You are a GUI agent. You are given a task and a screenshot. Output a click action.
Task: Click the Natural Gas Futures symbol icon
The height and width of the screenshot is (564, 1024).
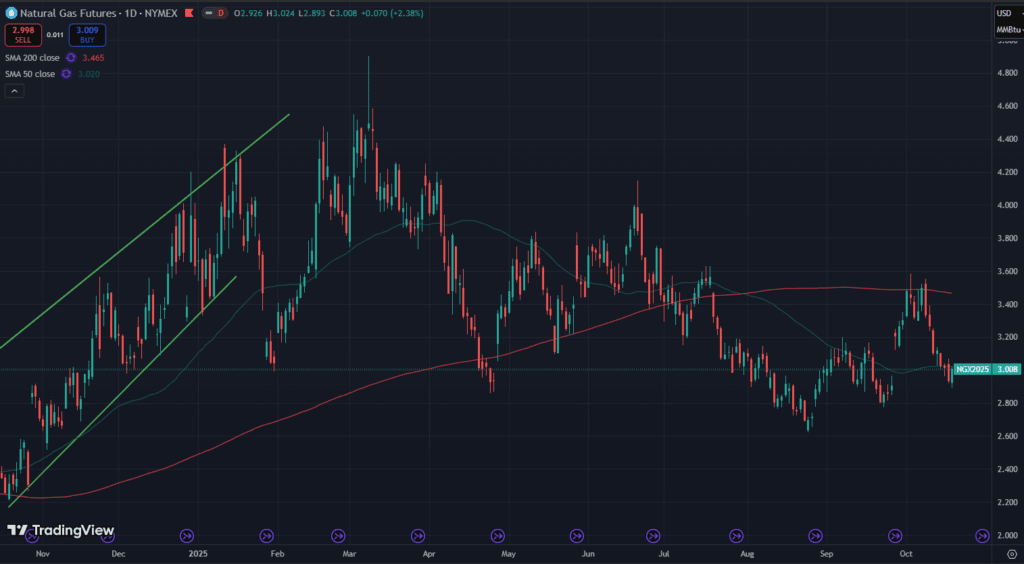point(11,13)
